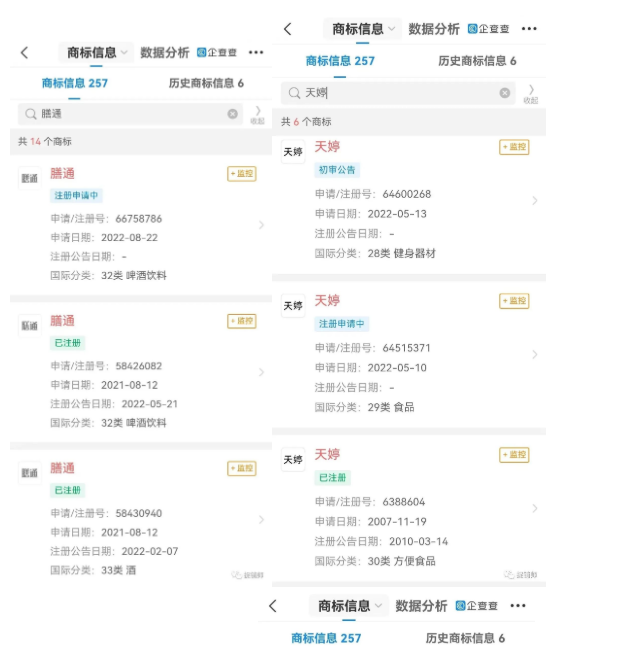Enable +监控 for 天婷 trademark 6388604
The image size is (632, 647).
click(x=514, y=455)
